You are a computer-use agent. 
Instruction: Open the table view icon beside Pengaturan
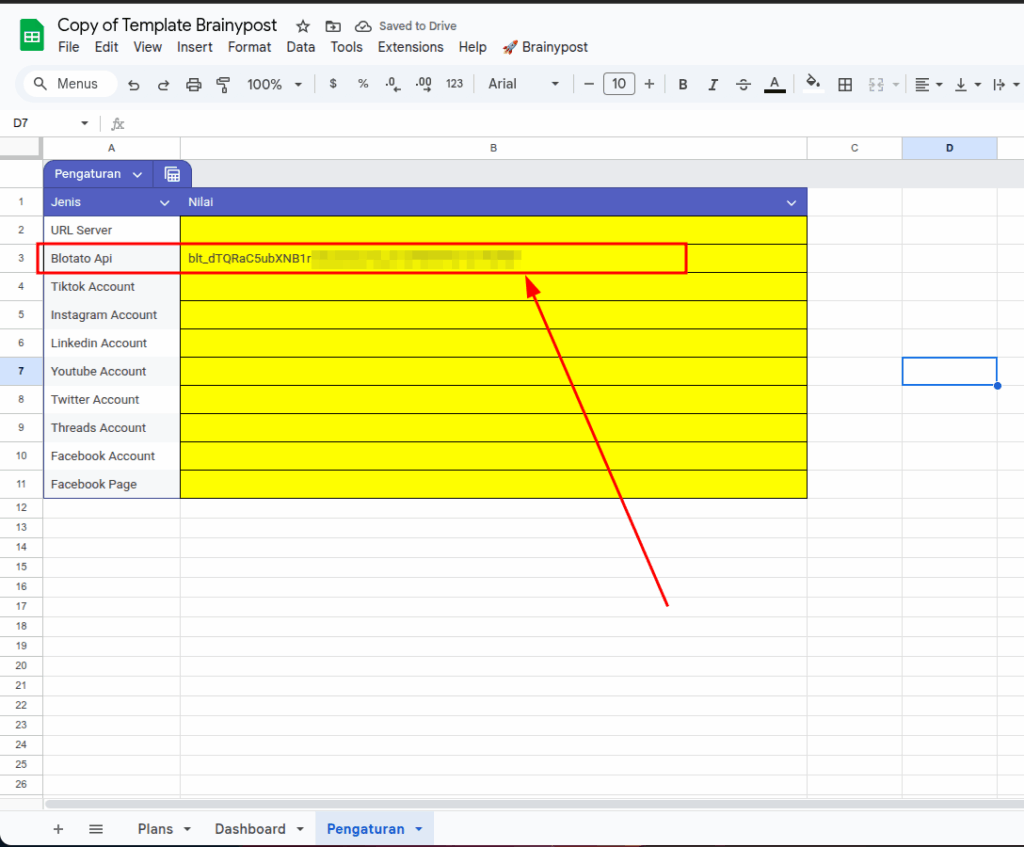(x=172, y=174)
